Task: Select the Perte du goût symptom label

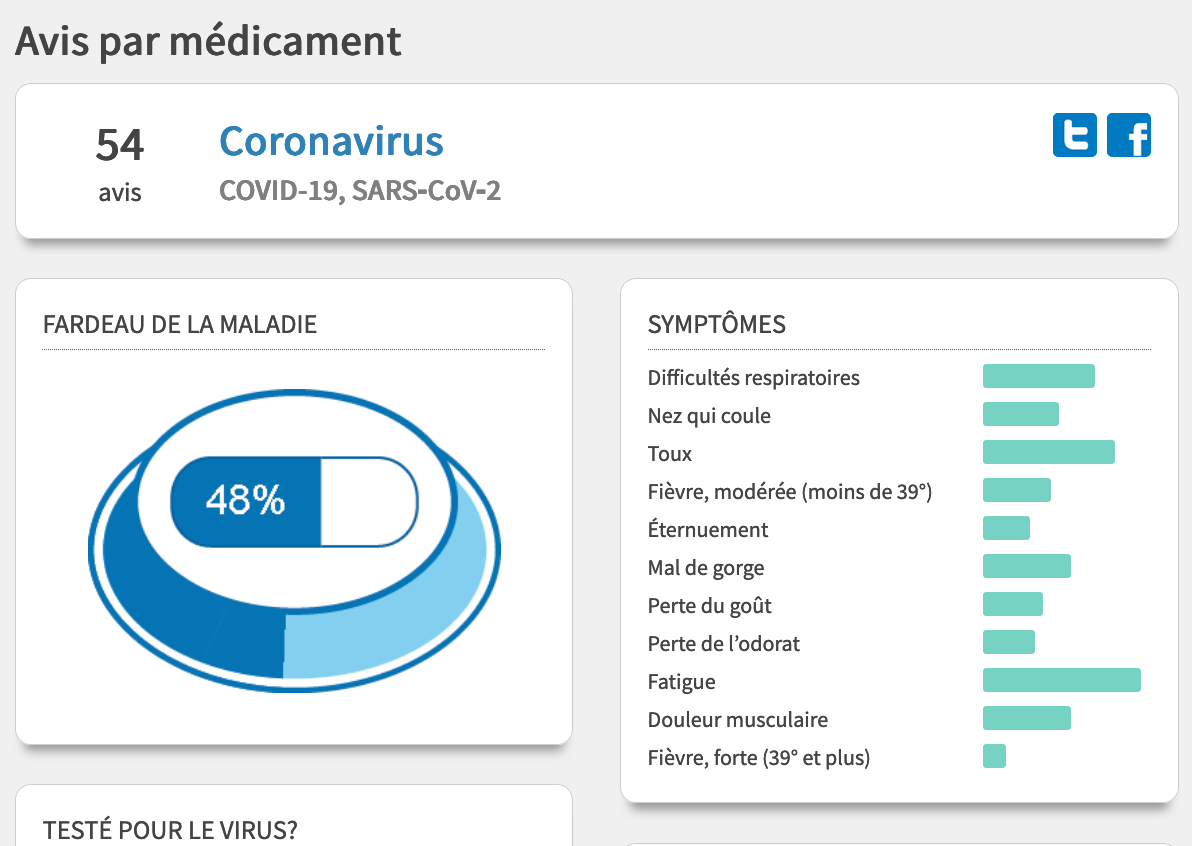Action: click(709, 606)
